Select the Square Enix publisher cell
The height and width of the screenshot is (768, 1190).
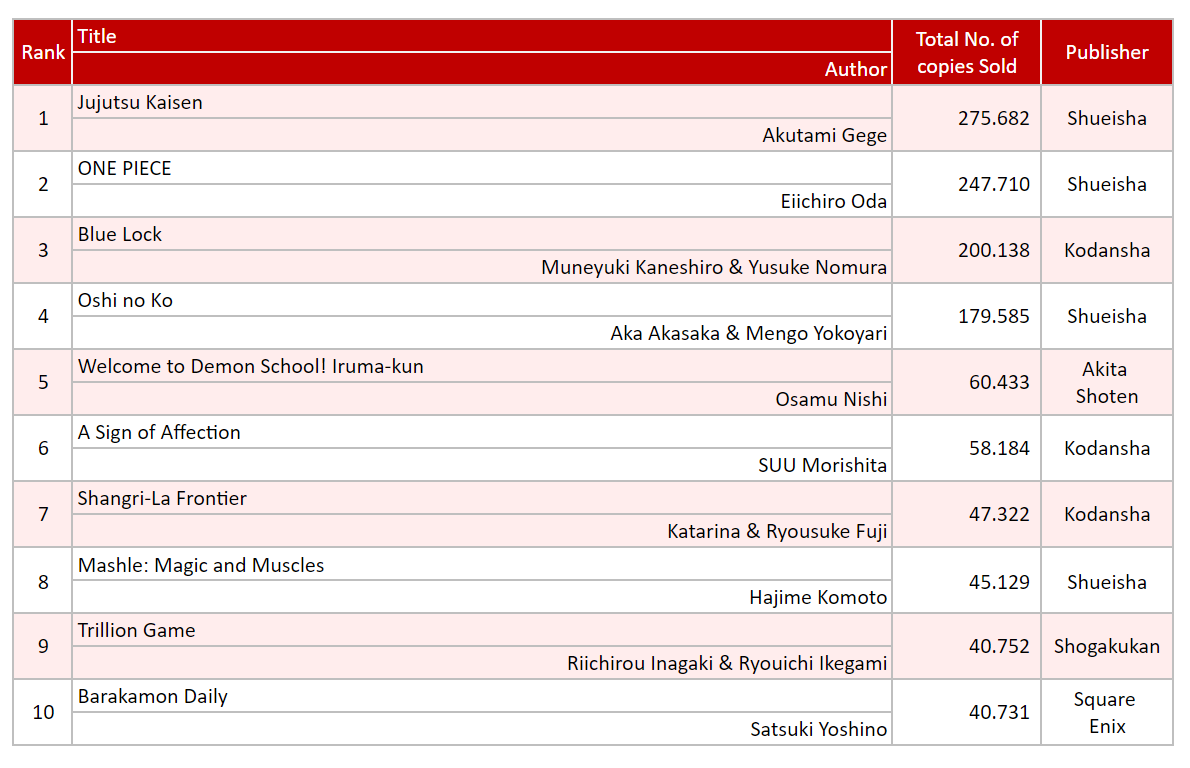[x=1107, y=713]
